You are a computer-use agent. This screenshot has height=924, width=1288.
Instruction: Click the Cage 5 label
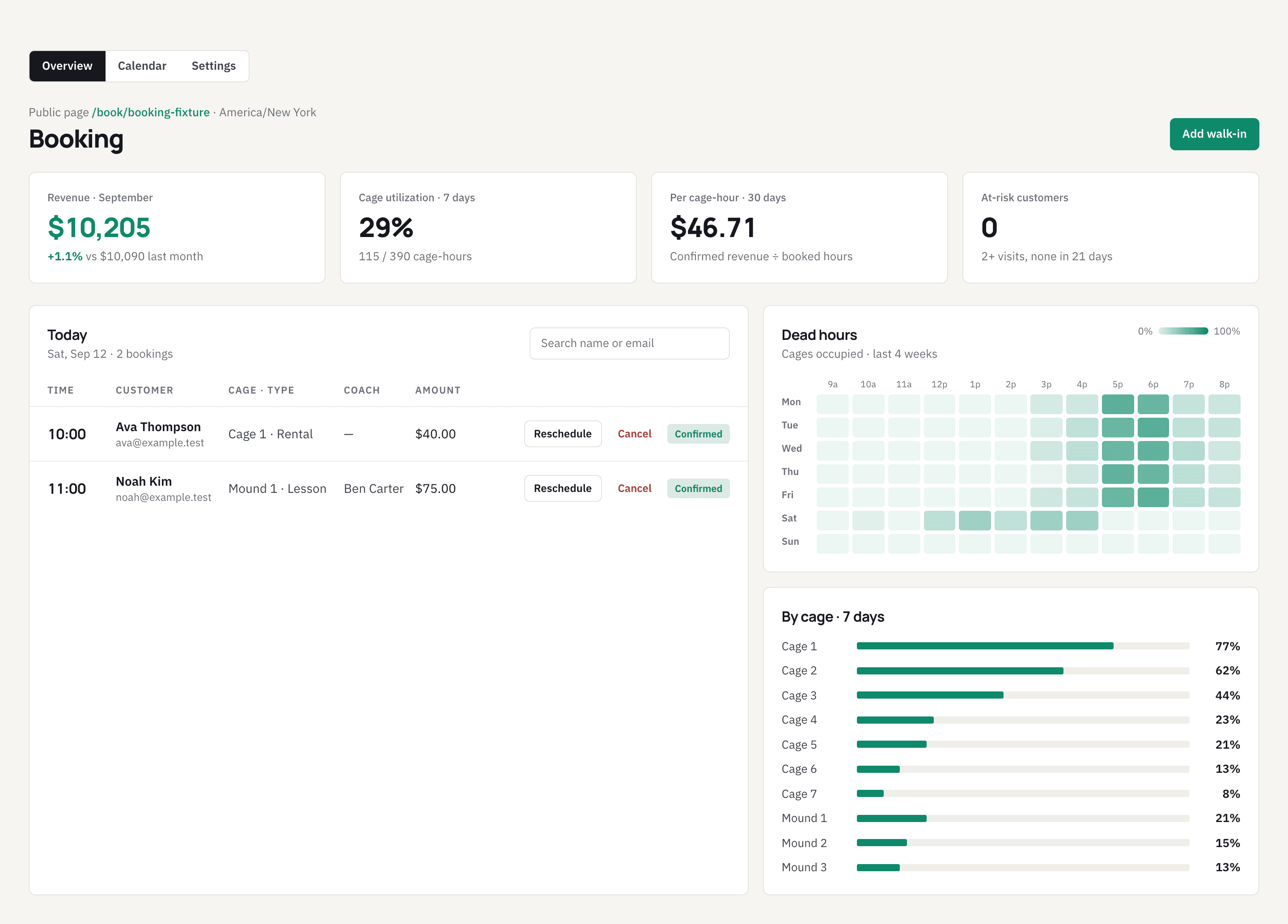799,745
